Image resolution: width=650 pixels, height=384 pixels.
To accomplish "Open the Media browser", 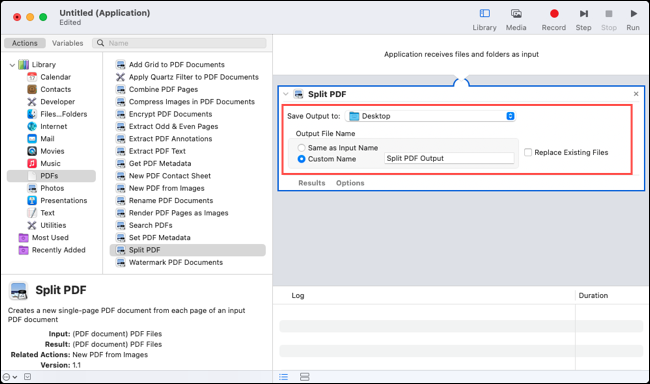I will [x=516, y=19].
